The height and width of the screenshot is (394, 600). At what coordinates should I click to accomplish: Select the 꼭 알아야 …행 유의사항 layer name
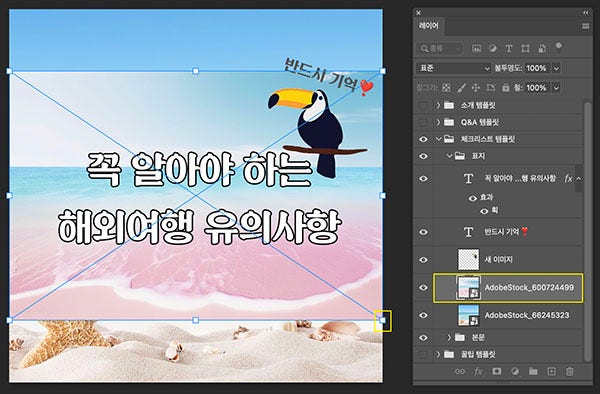coord(520,179)
